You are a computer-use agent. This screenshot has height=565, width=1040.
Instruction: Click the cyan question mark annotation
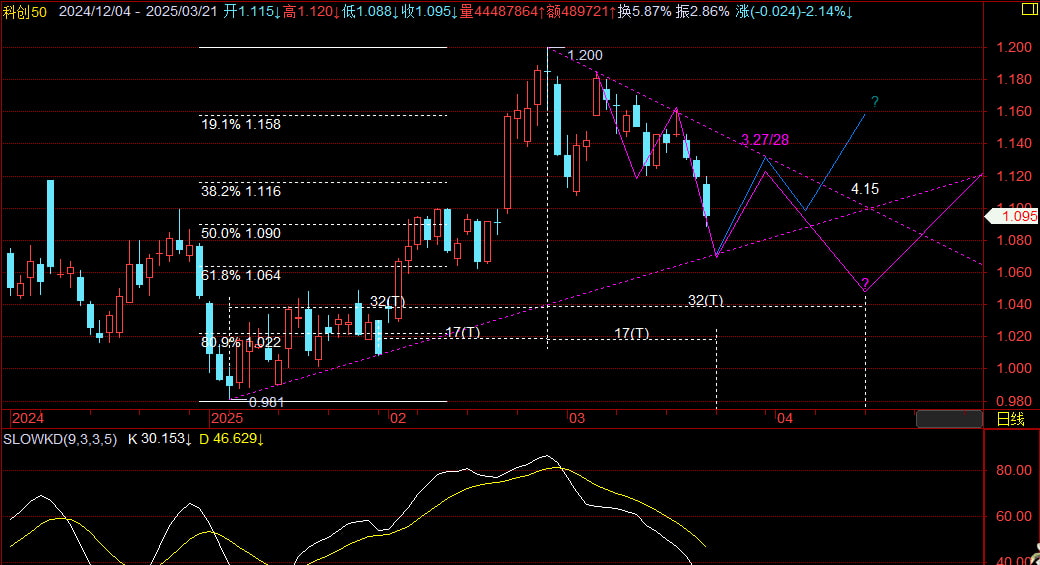pyautogui.click(x=874, y=101)
